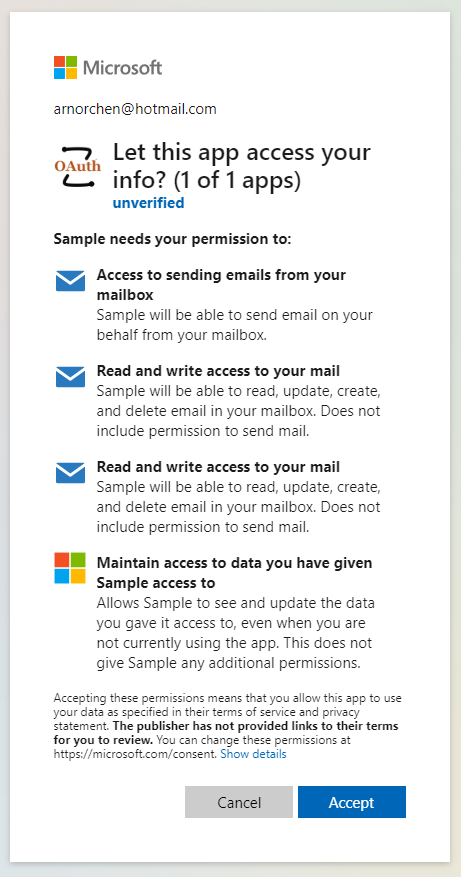Select the first 'Read and write access to your mail' heading
Image resolution: width=461 pixels, height=877 pixels.
click(x=218, y=371)
